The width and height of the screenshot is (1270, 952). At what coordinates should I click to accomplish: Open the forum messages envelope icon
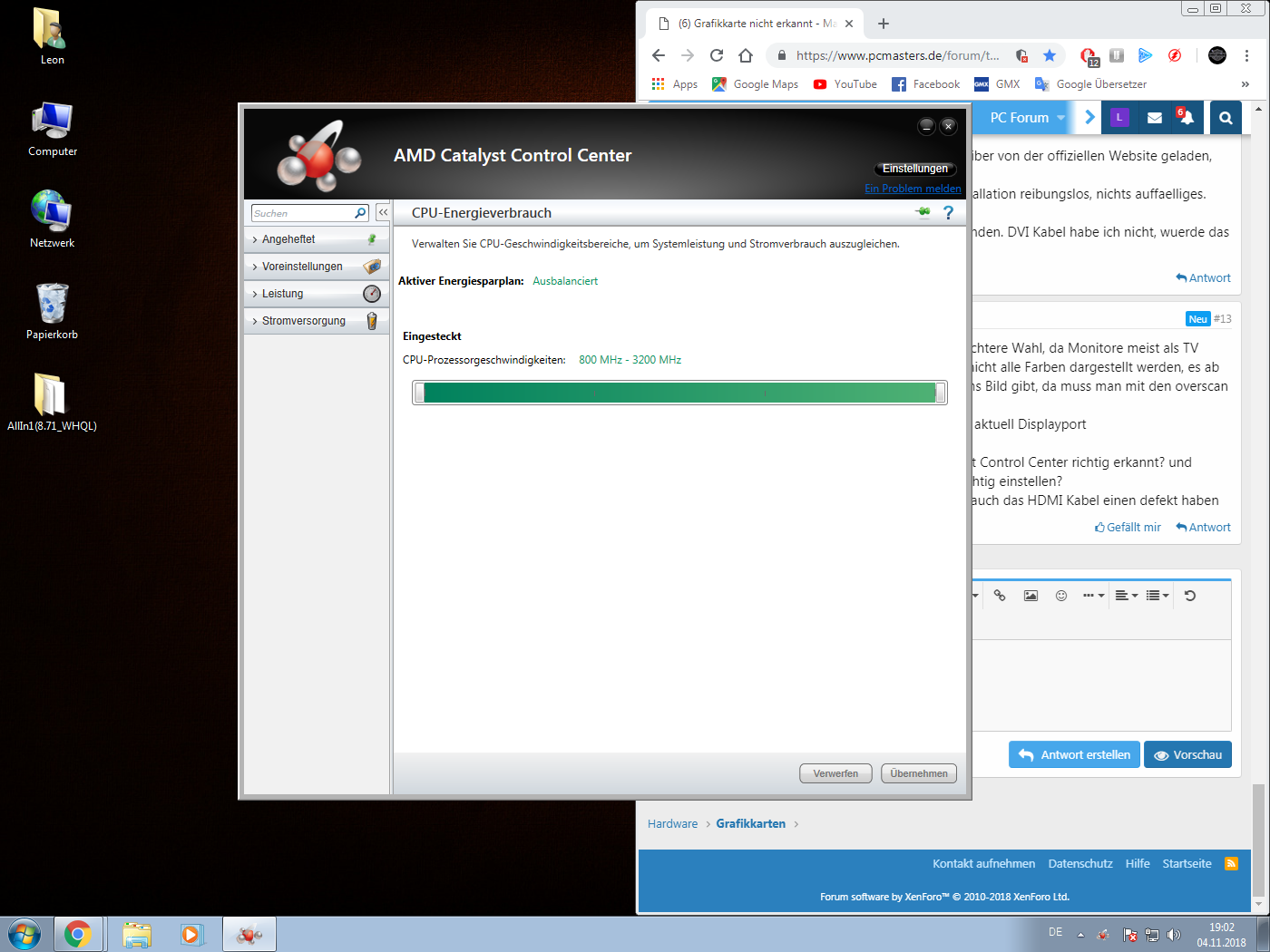[1154, 118]
